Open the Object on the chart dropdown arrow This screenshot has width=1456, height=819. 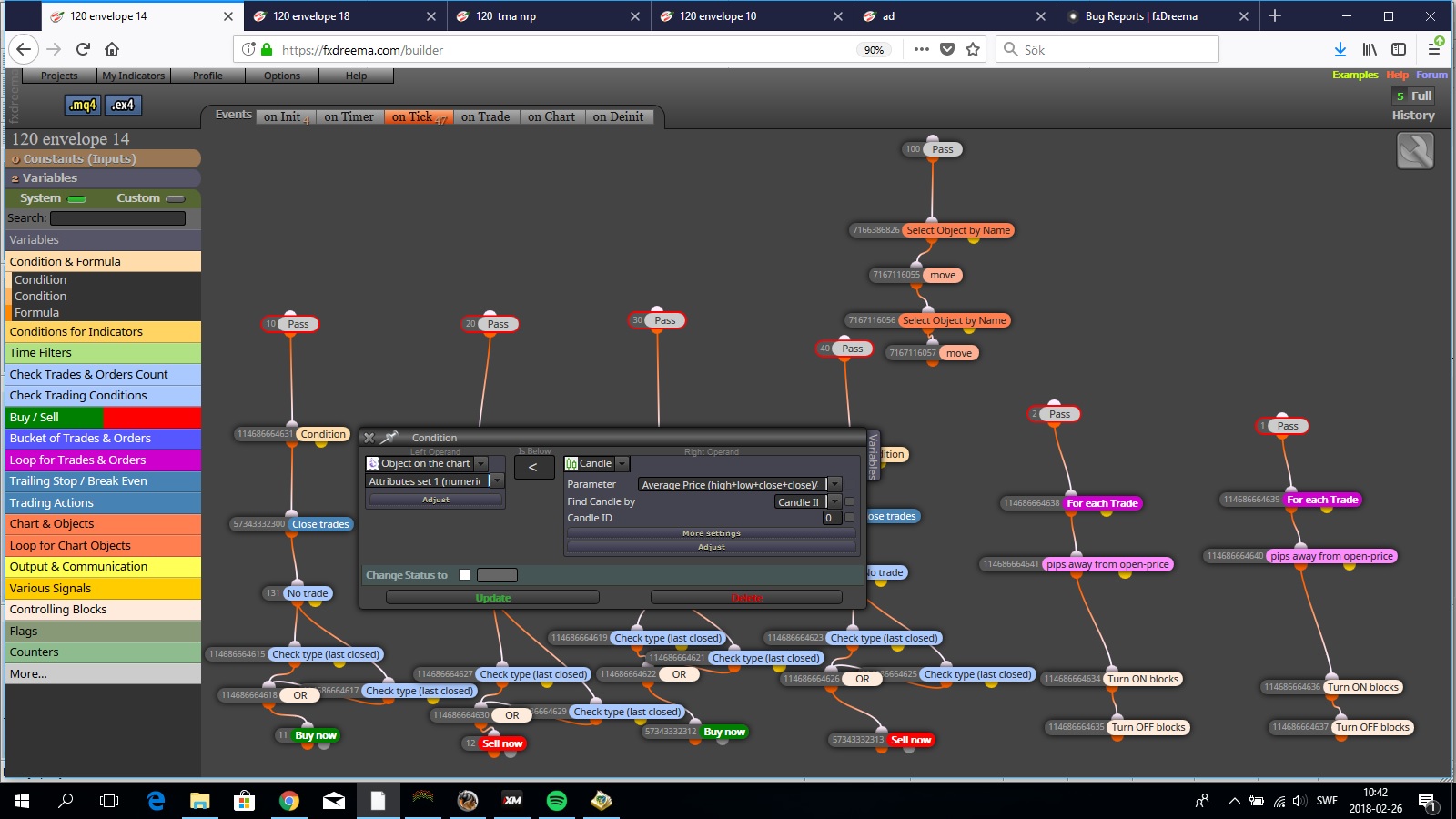click(x=481, y=463)
